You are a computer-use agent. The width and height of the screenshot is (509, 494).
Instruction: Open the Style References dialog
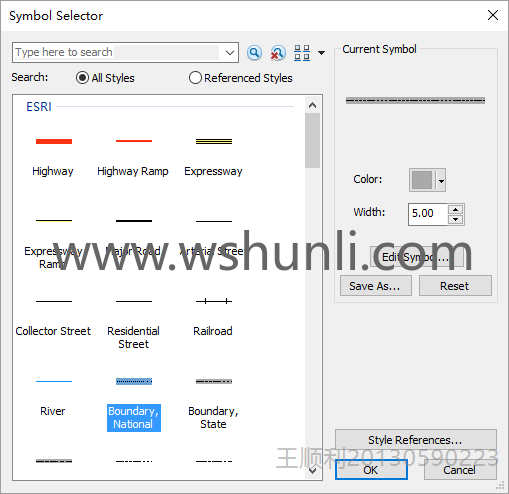416,440
